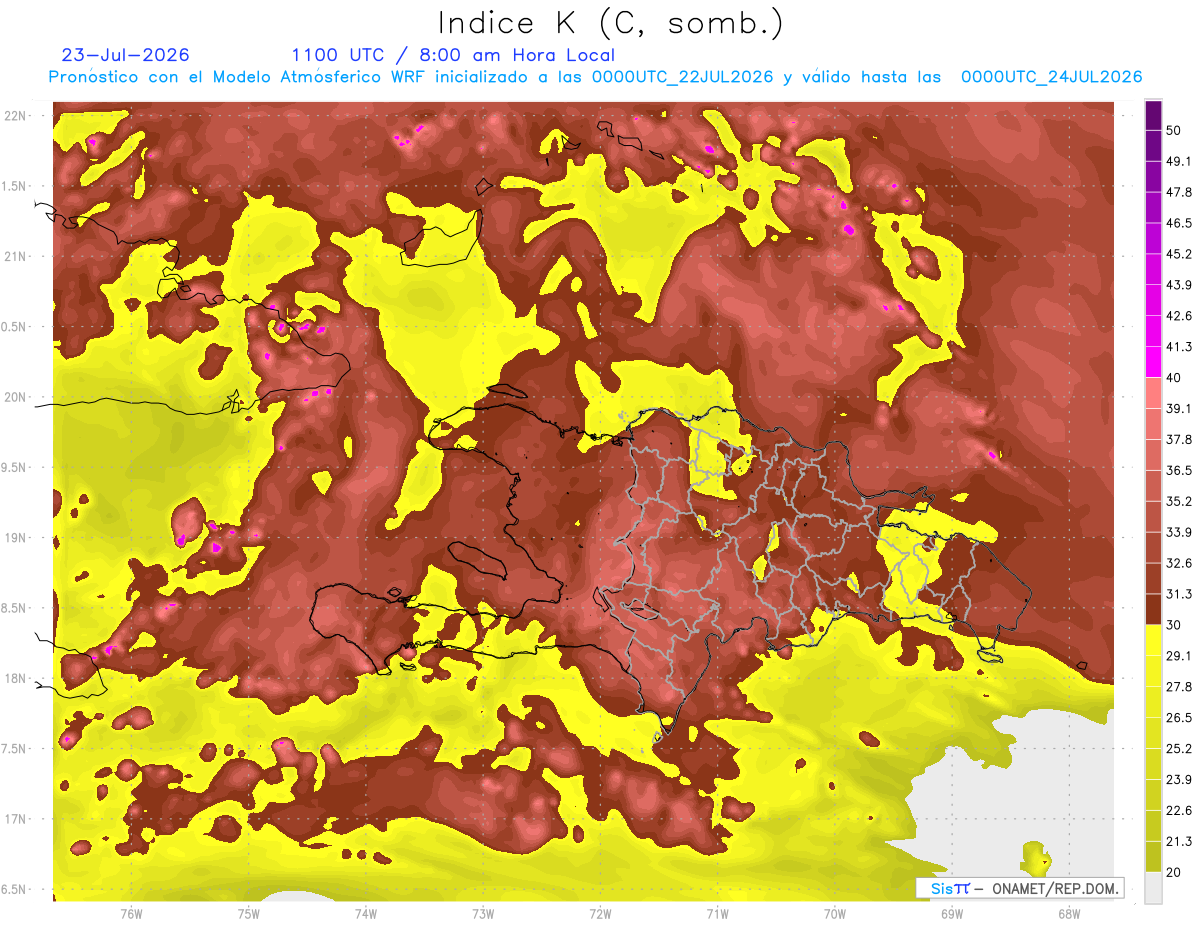Click the legend value "22.6"
The image size is (1200, 927).
pyautogui.click(x=1178, y=811)
